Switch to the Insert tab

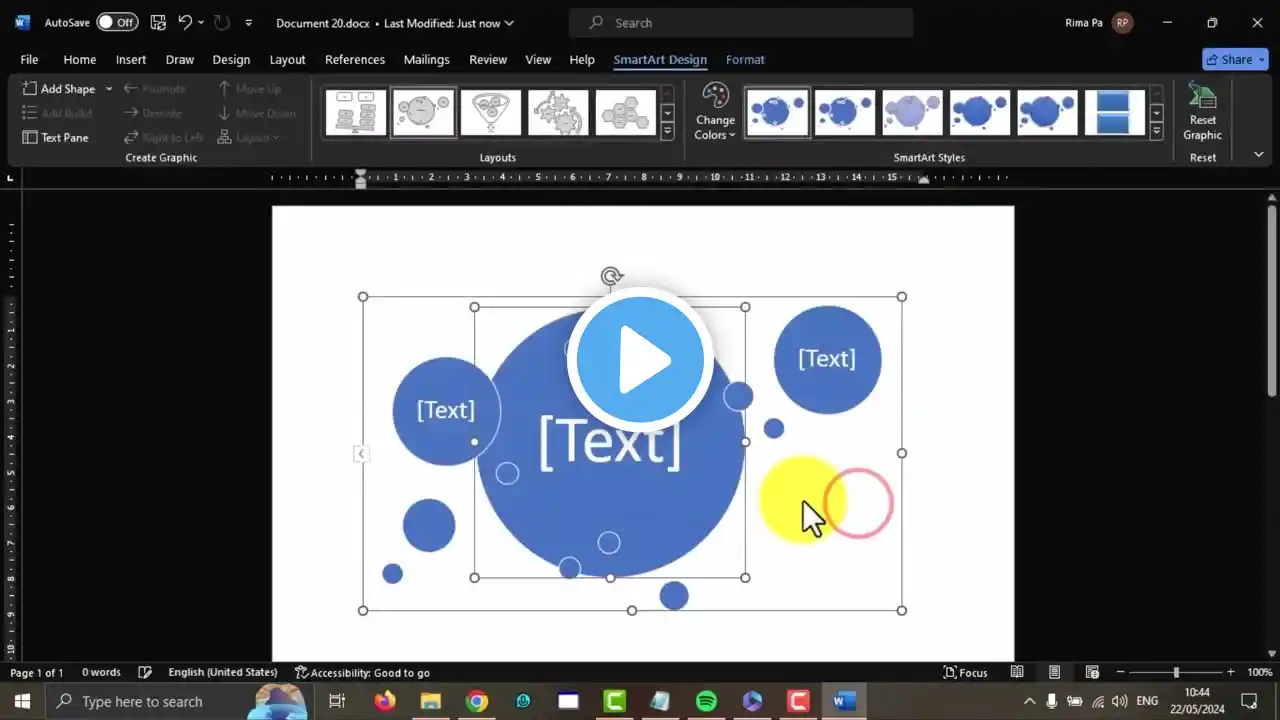131,60
